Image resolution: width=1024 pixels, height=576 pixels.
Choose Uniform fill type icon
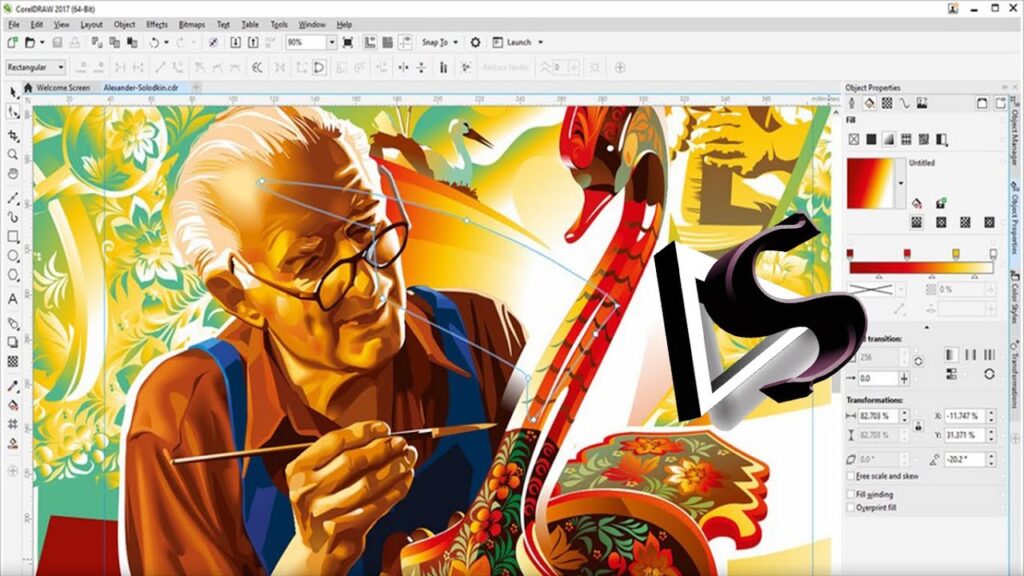point(871,139)
